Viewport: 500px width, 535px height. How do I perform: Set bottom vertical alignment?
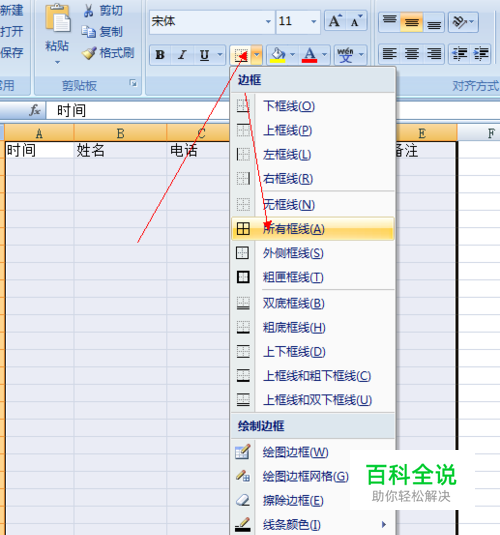point(434,22)
